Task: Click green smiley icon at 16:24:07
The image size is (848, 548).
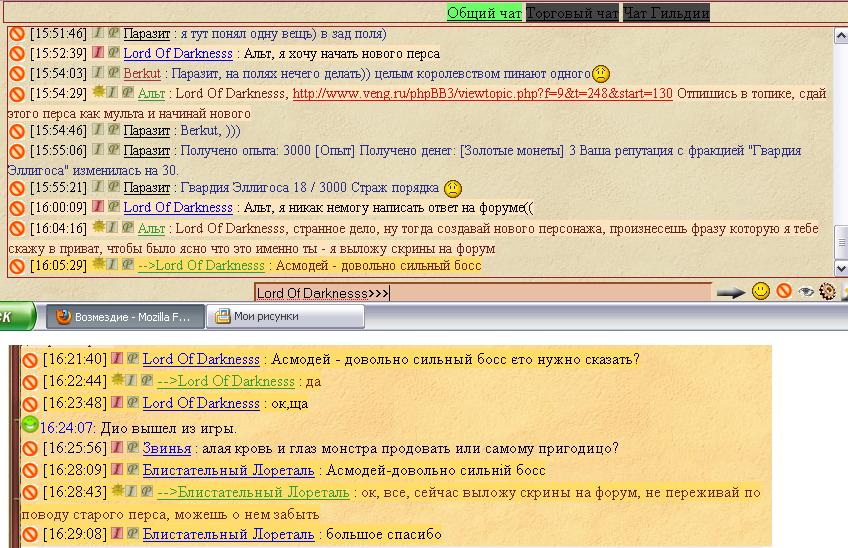Action: pos(30,425)
